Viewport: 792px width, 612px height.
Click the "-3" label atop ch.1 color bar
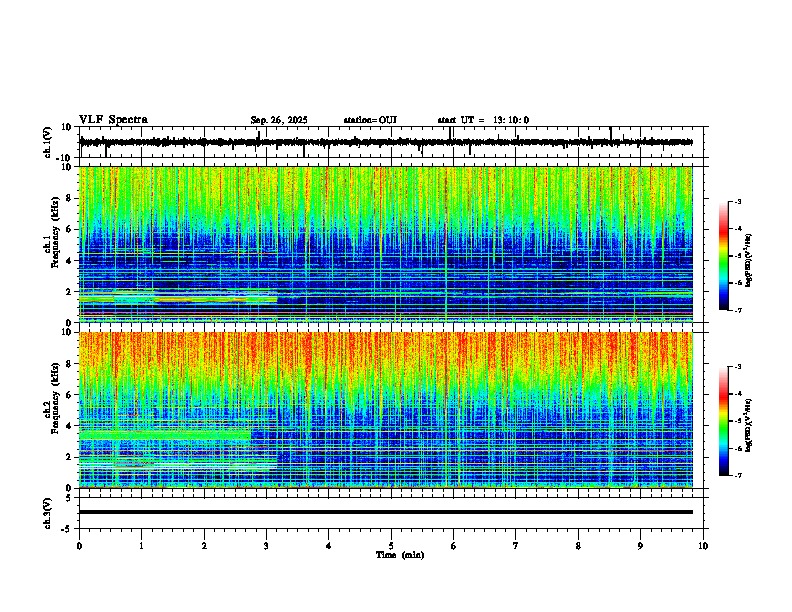(x=737, y=202)
